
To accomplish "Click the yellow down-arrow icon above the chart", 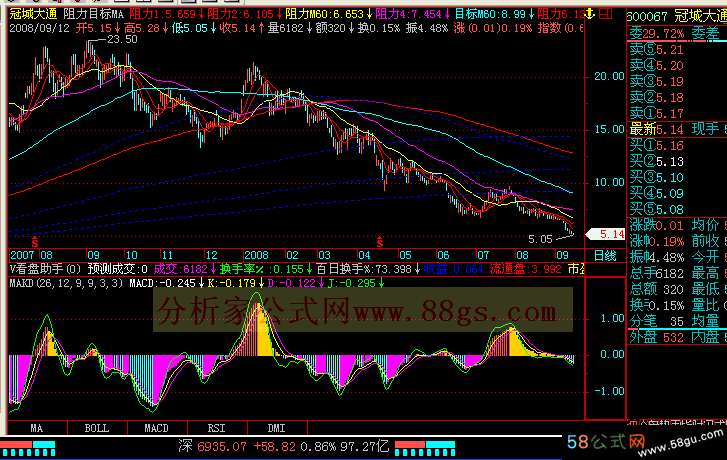I will tap(590, 14).
